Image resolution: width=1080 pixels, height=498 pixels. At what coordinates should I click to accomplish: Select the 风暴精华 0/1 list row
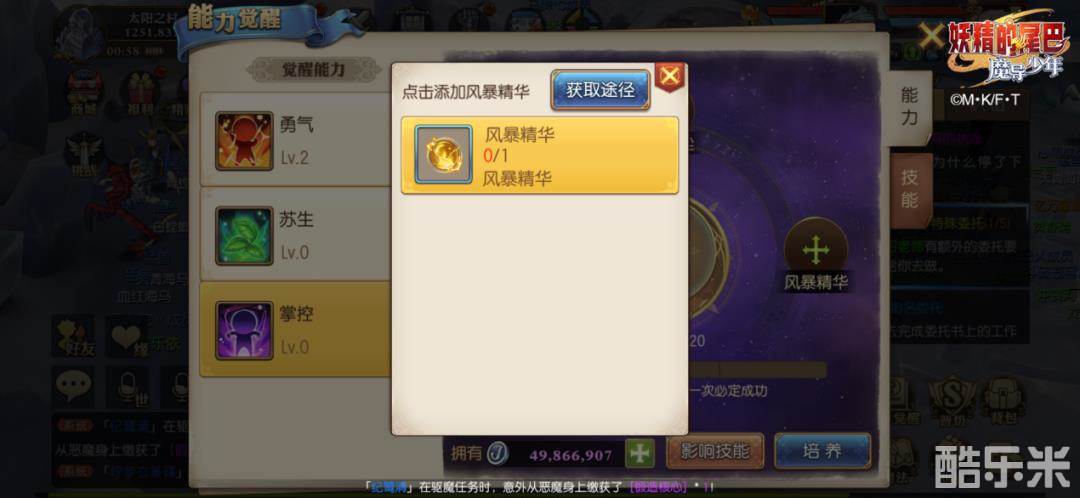[x=540, y=155]
